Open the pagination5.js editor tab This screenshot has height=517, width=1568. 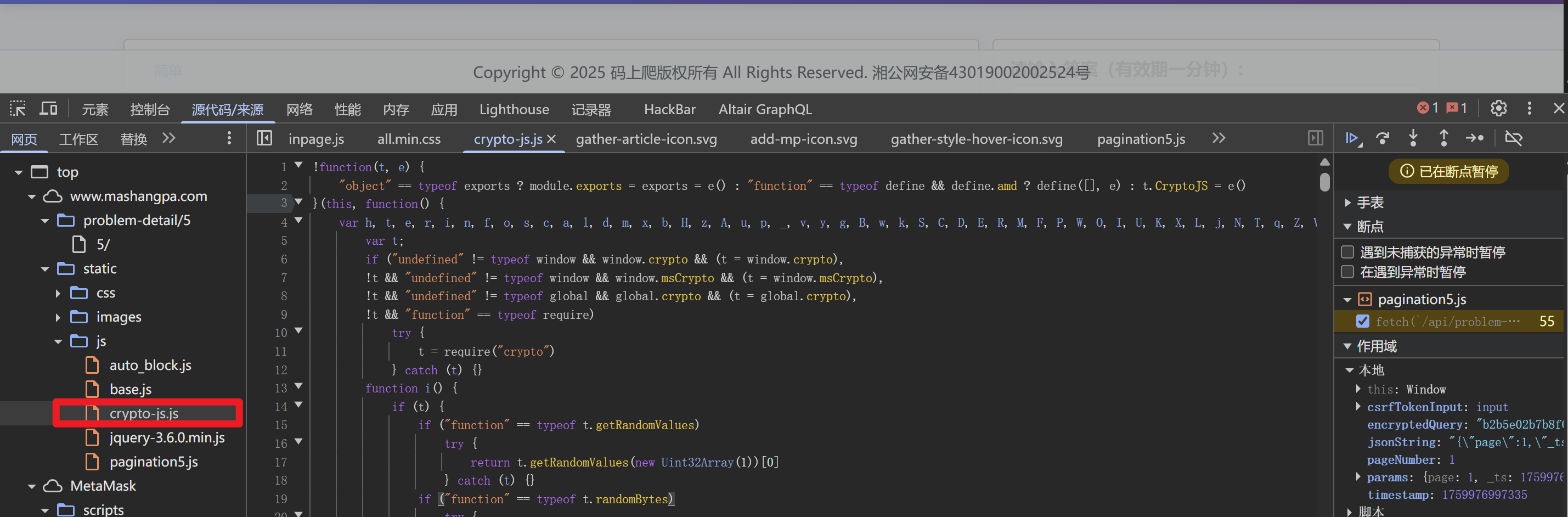(x=1141, y=139)
